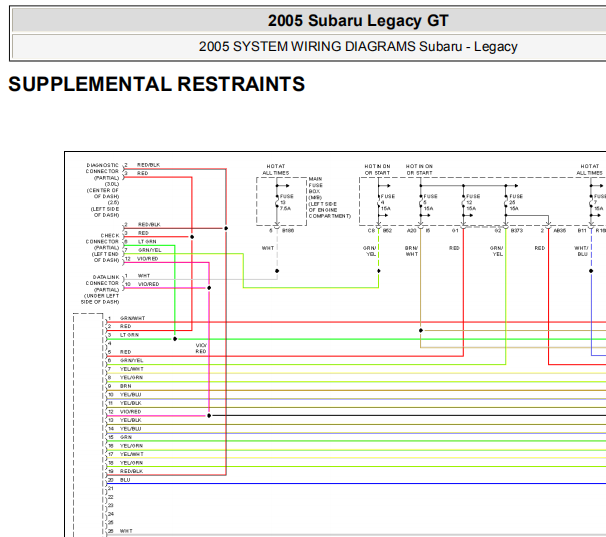
Task: Click pin 18 "YEL/GRN" wire label
Action: point(131,463)
